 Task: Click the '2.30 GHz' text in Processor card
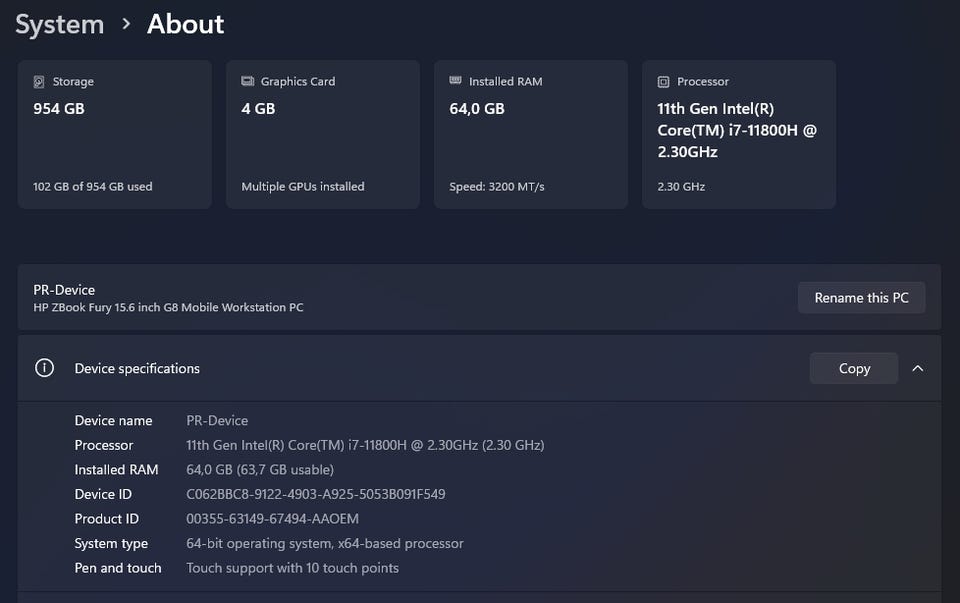click(681, 187)
